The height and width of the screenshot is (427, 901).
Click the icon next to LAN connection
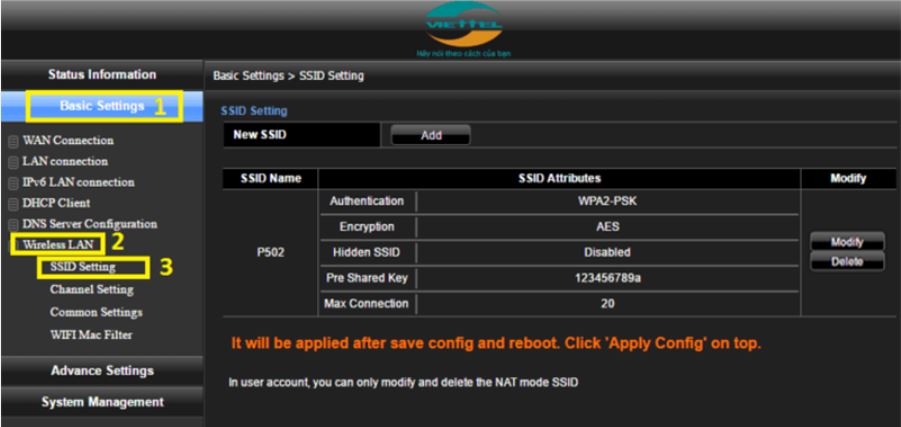(x=10, y=162)
